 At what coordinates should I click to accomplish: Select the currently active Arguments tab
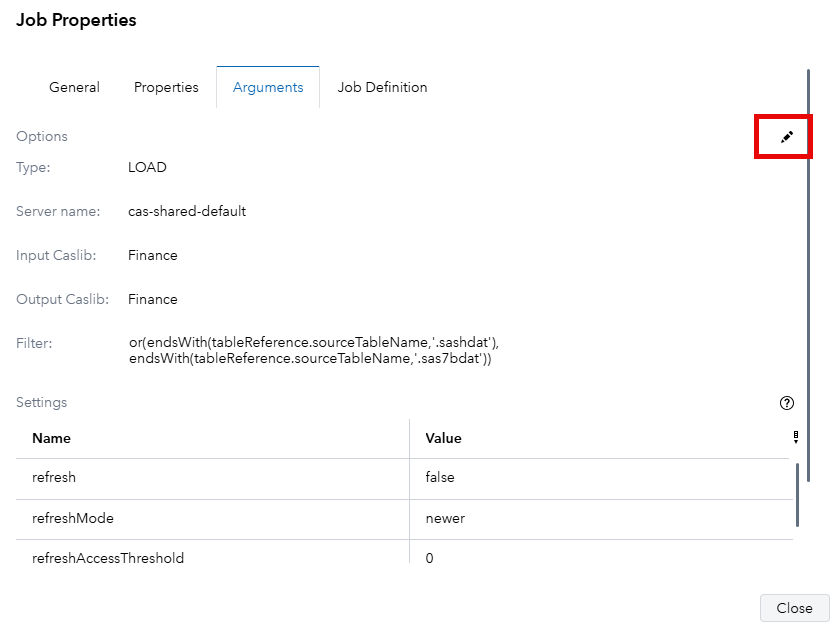(267, 87)
